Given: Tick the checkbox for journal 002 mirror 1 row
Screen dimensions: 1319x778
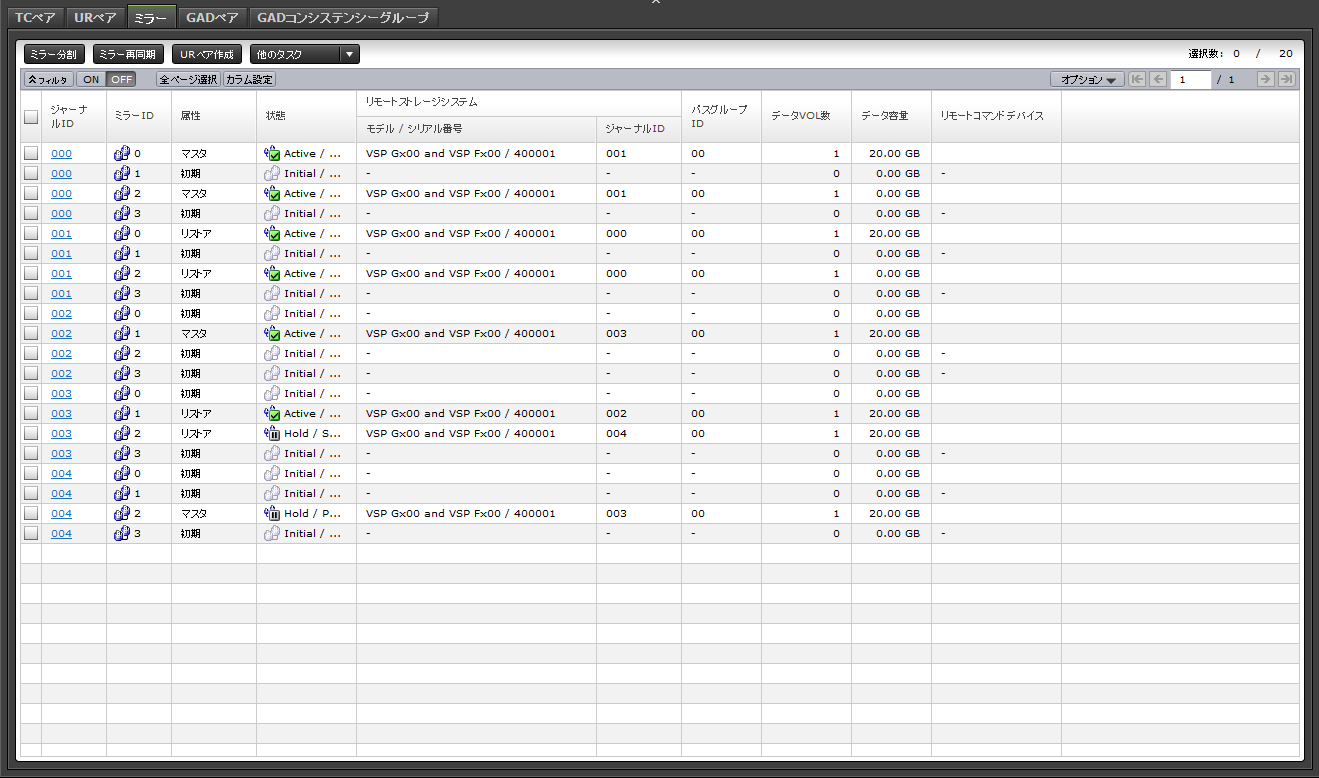Looking at the screenshot, I should [31, 334].
